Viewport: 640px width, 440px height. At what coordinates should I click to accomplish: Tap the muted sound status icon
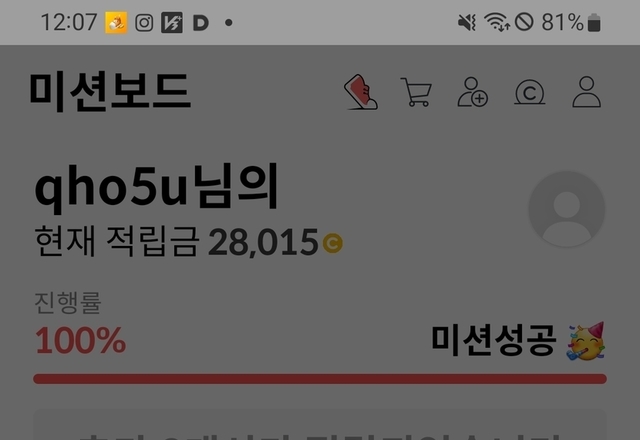click(x=467, y=22)
